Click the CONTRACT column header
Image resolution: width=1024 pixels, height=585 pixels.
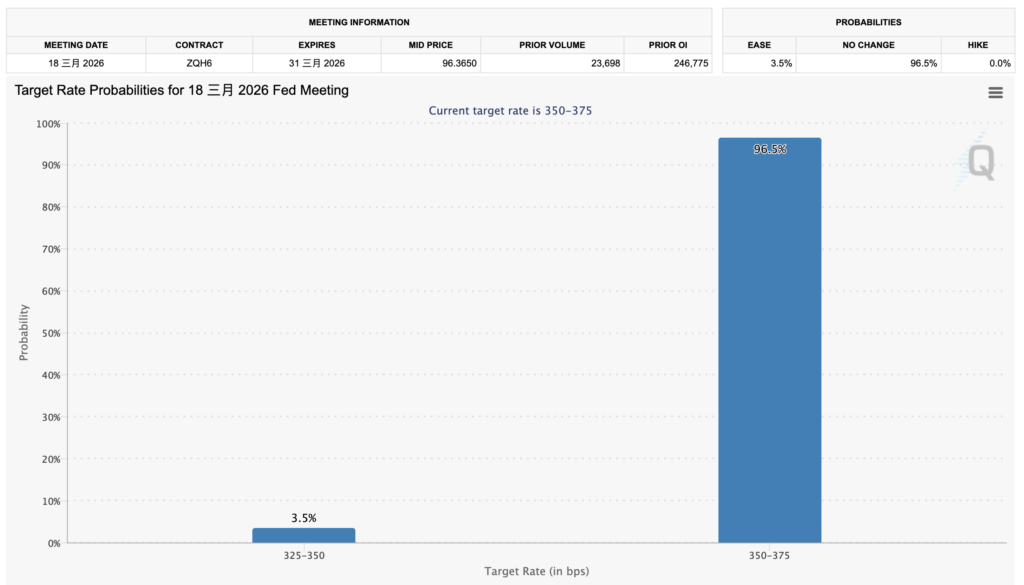199,45
